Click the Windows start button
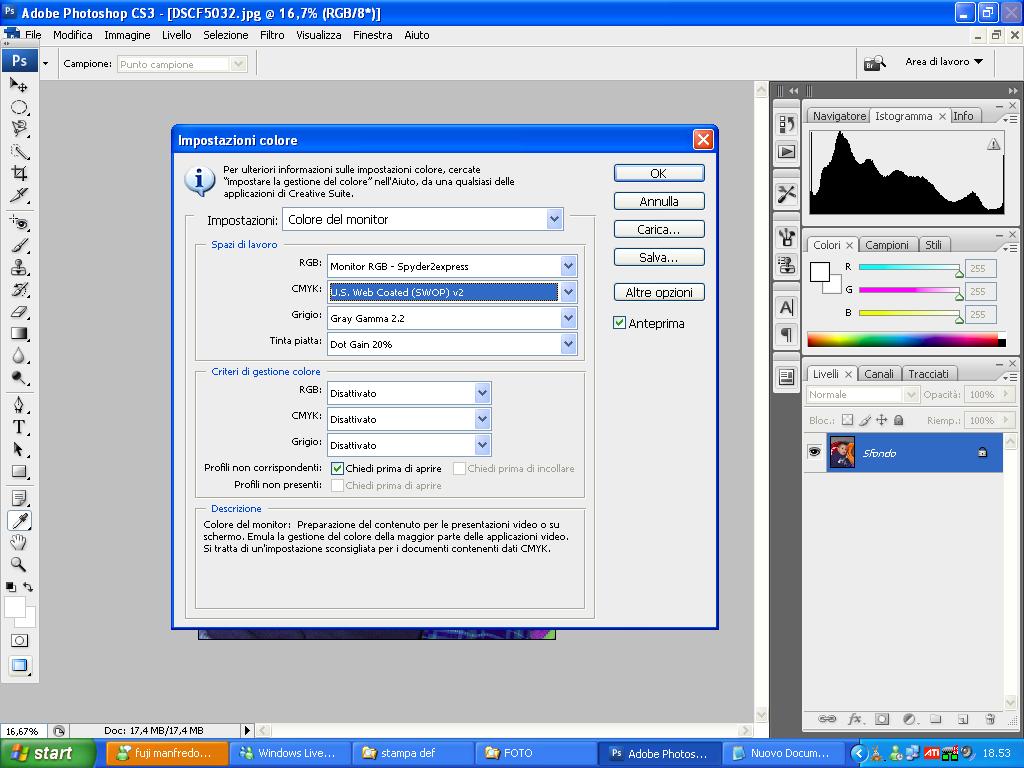 48,753
